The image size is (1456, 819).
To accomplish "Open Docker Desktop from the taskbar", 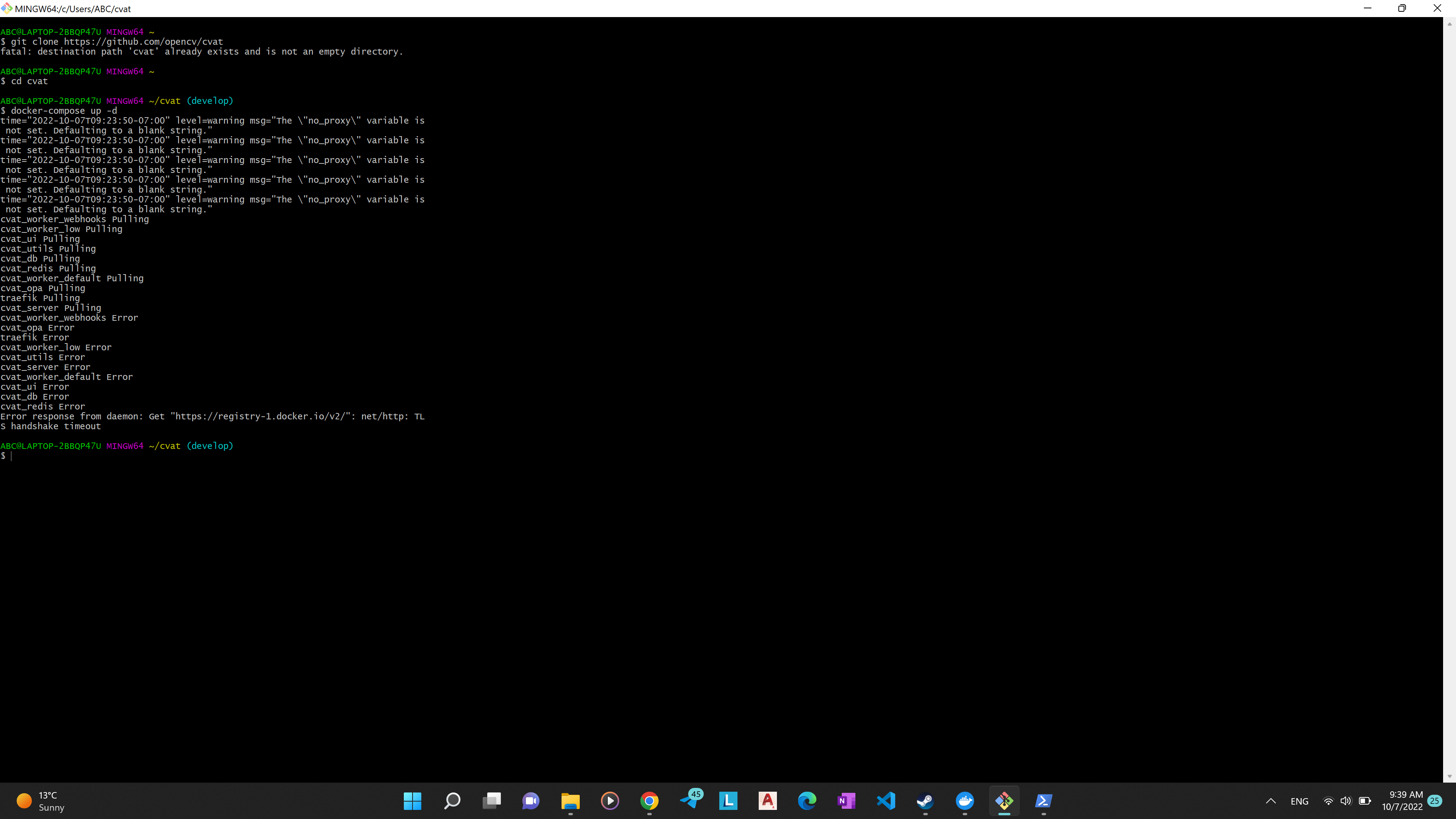I will [x=965, y=800].
